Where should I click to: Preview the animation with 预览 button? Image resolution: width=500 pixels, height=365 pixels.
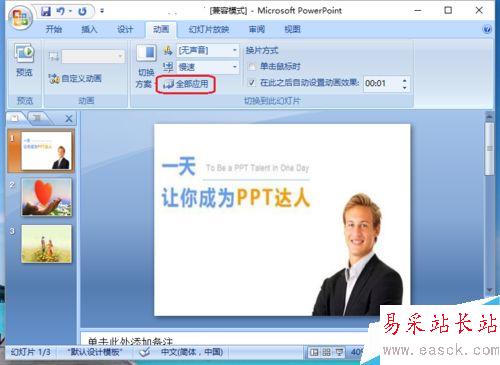pos(24,60)
